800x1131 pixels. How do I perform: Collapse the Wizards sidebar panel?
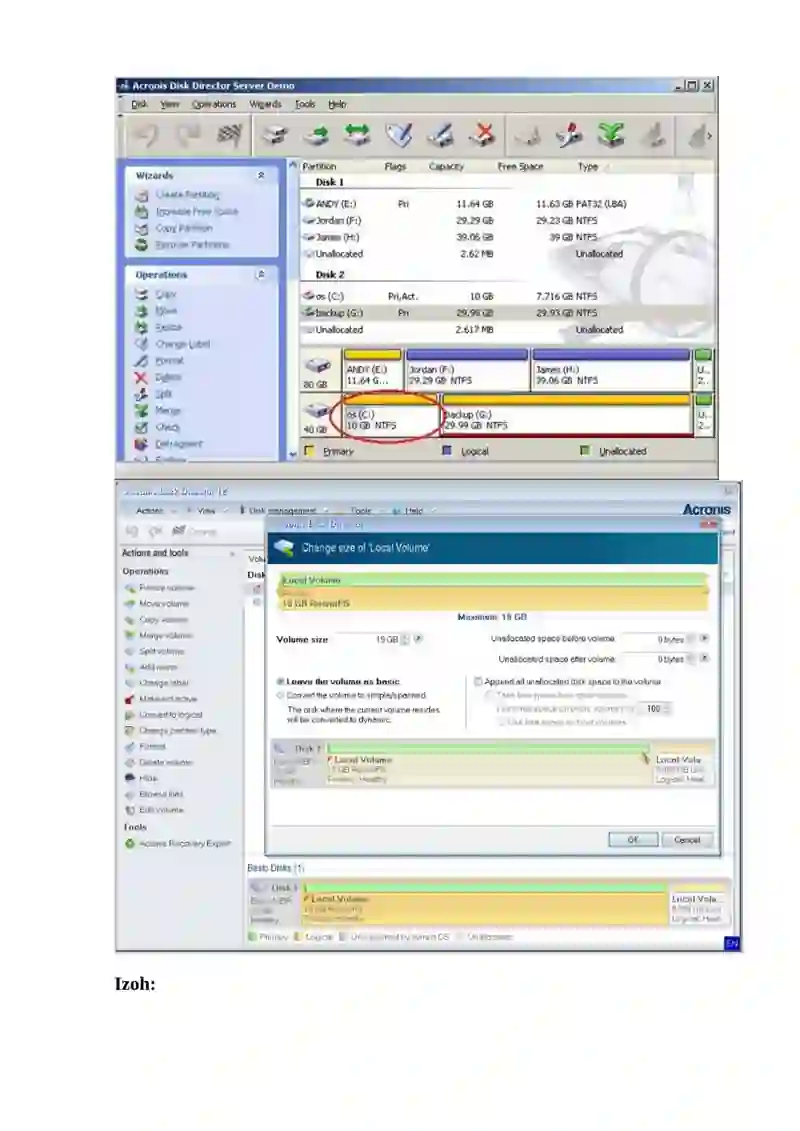pyautogui.click(x=261, y=175)
